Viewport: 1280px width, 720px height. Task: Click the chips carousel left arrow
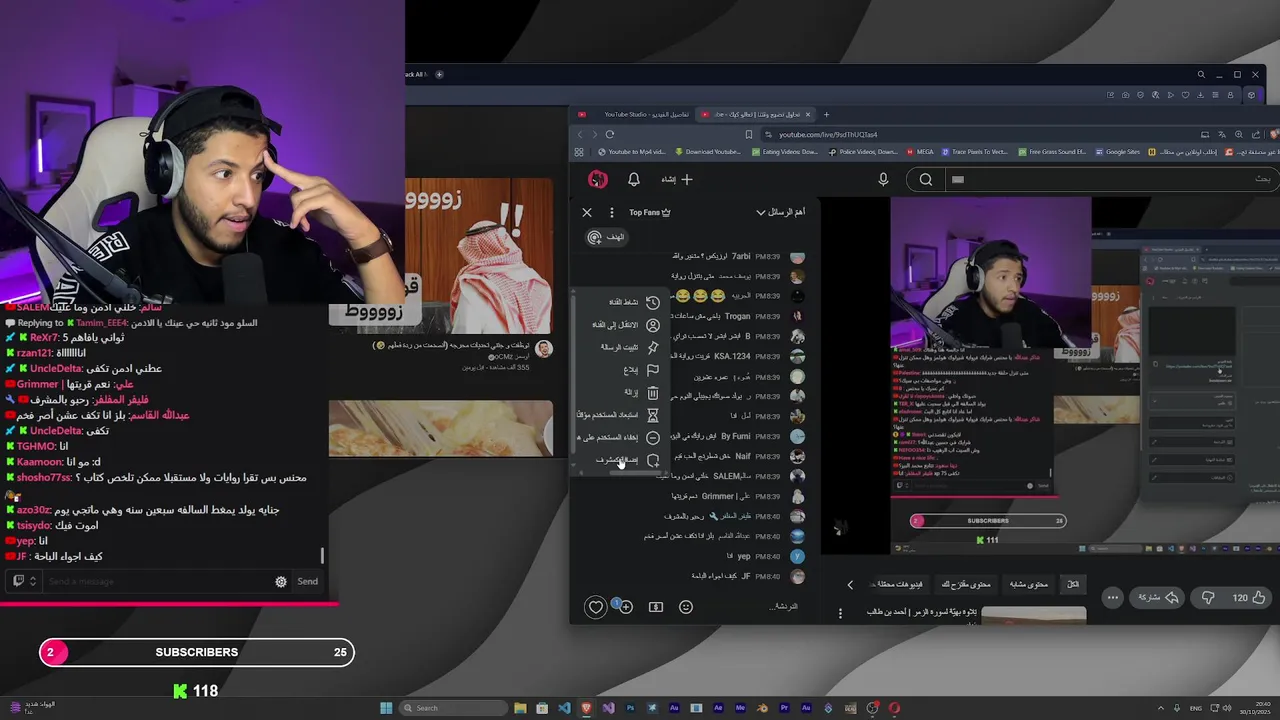850,585
